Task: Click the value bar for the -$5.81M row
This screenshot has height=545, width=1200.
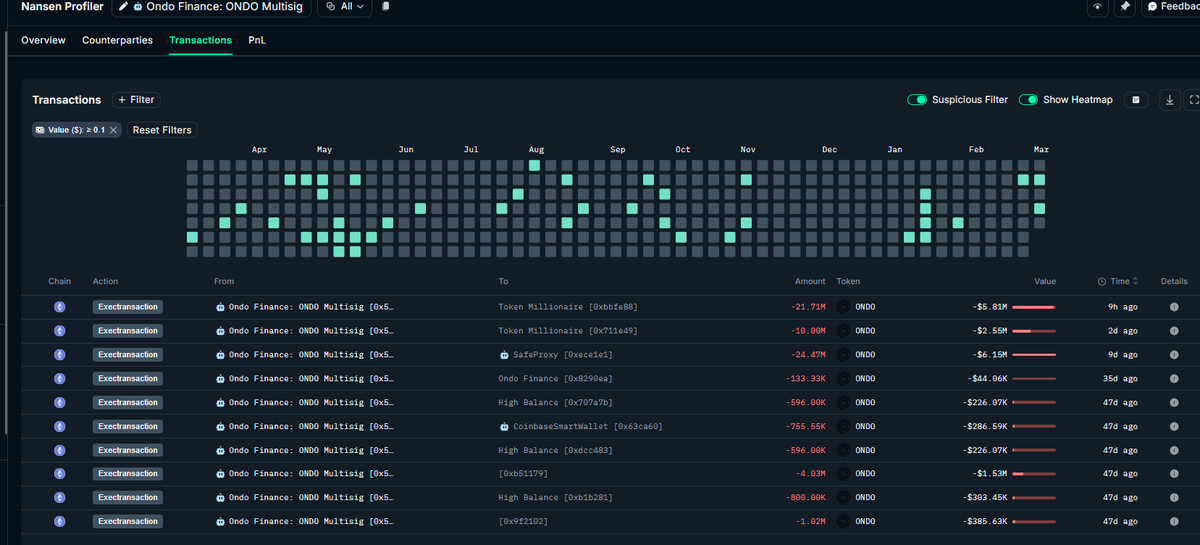Action: [x=1034, y=307]
